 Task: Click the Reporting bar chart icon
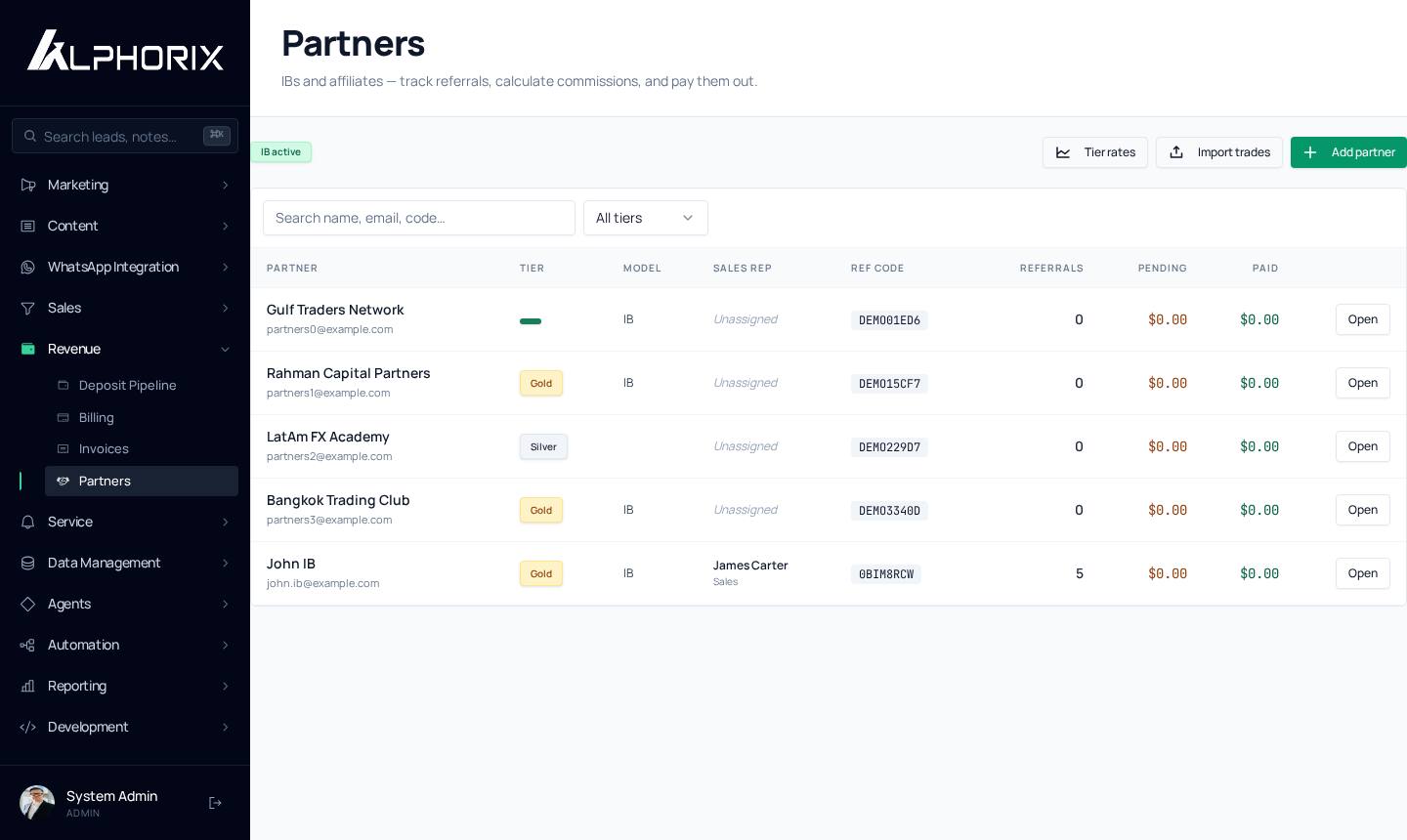click(x=28, y=686)
